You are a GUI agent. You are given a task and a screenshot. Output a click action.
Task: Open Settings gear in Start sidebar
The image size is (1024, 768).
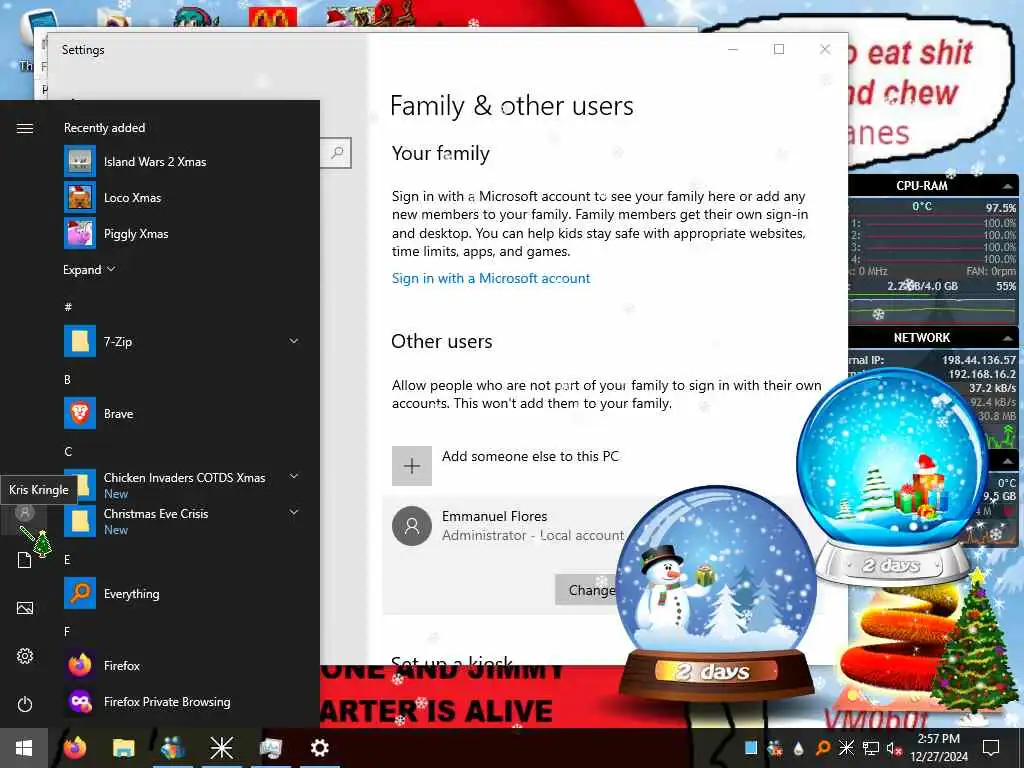pyautogui.click(x=25, y=656)
